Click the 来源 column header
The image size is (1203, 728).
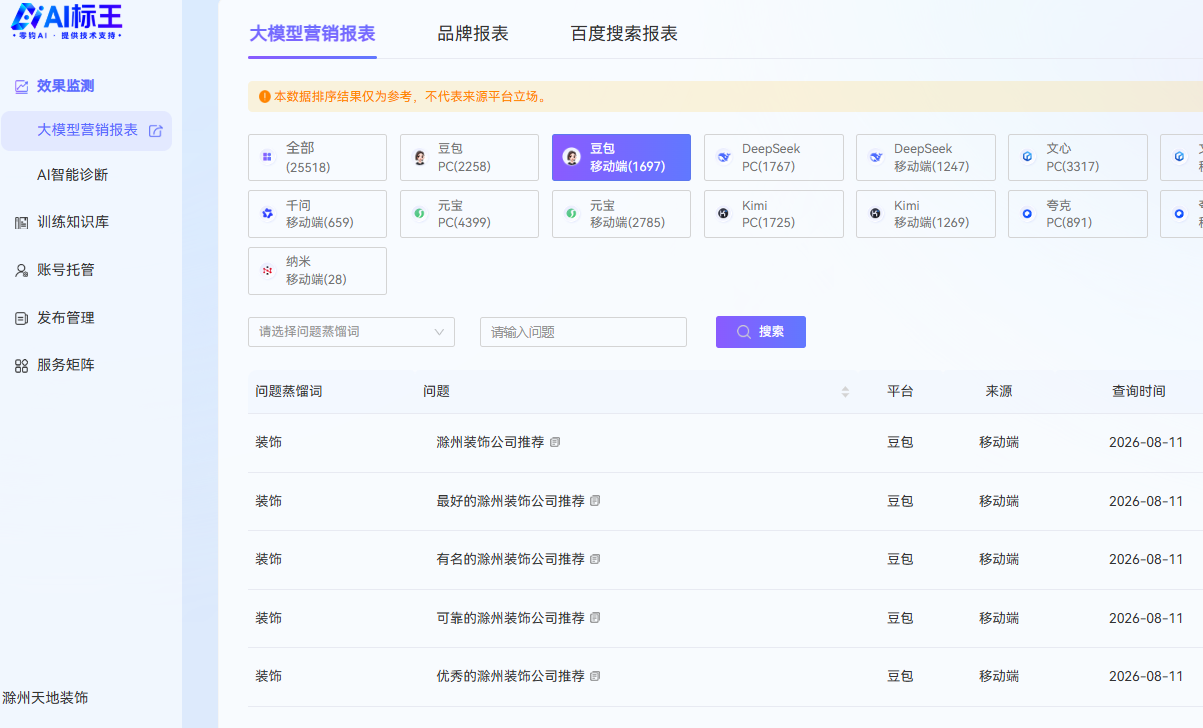(x=999, y=392)
